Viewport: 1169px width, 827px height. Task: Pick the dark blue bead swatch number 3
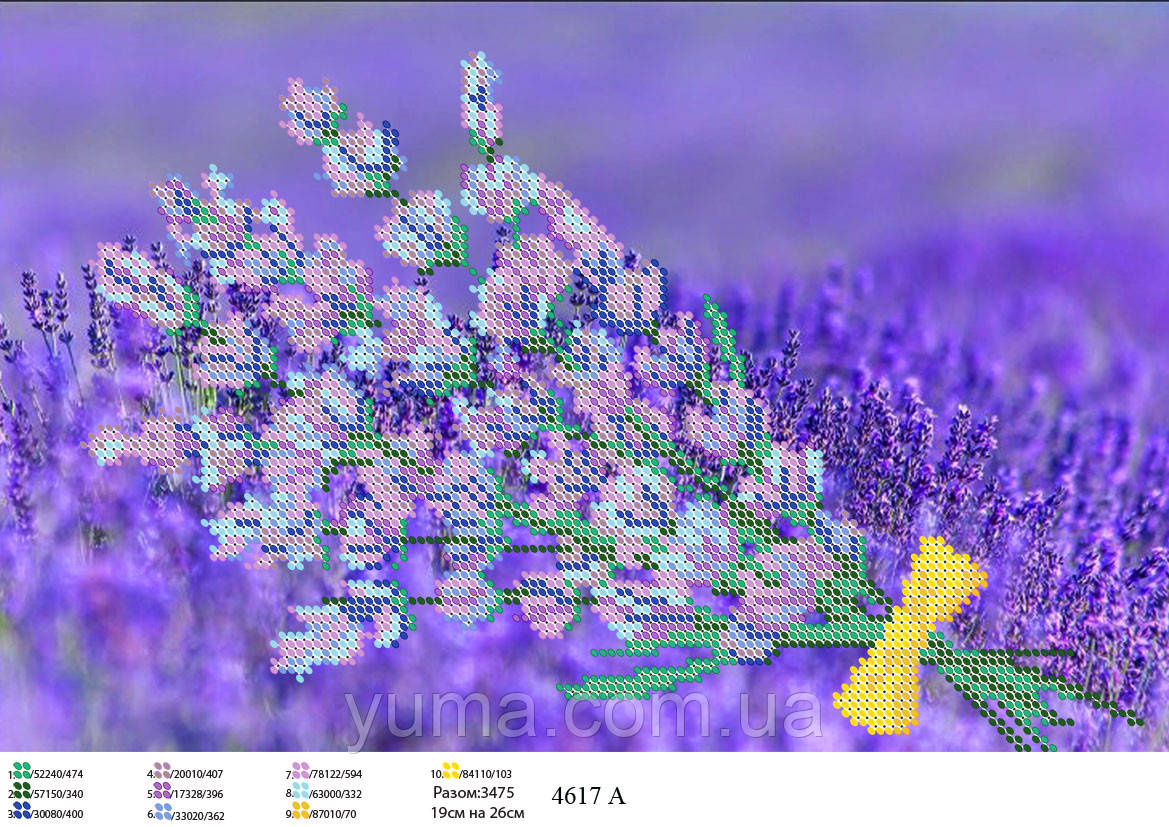coord(22,811)
